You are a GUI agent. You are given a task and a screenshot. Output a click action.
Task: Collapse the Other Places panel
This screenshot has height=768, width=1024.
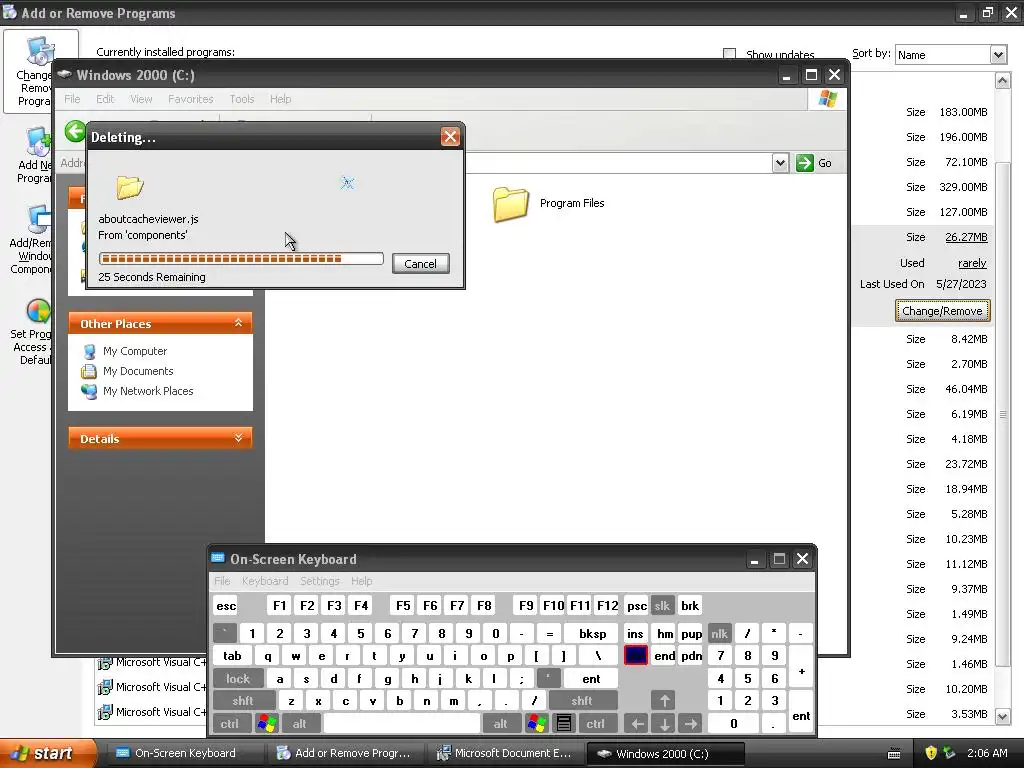(x=238, y=323)
